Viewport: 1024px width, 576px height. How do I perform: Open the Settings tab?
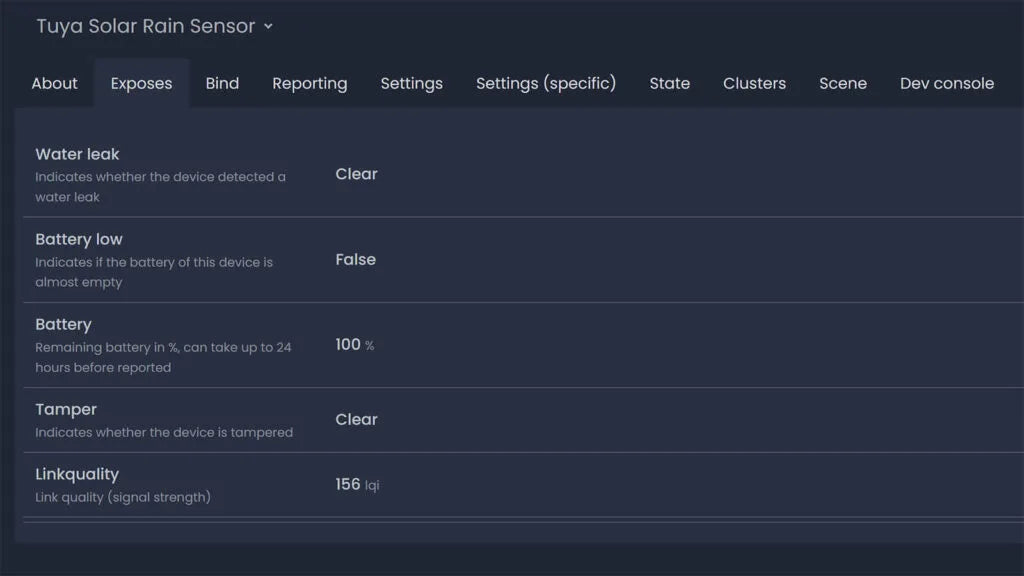(411, 83)
